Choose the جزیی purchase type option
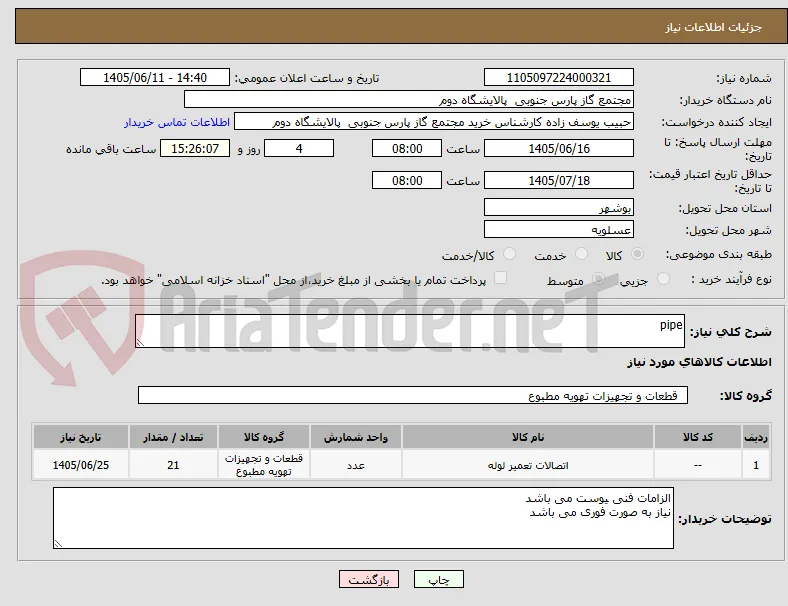 pyautogui.click(x=663, y=279)
